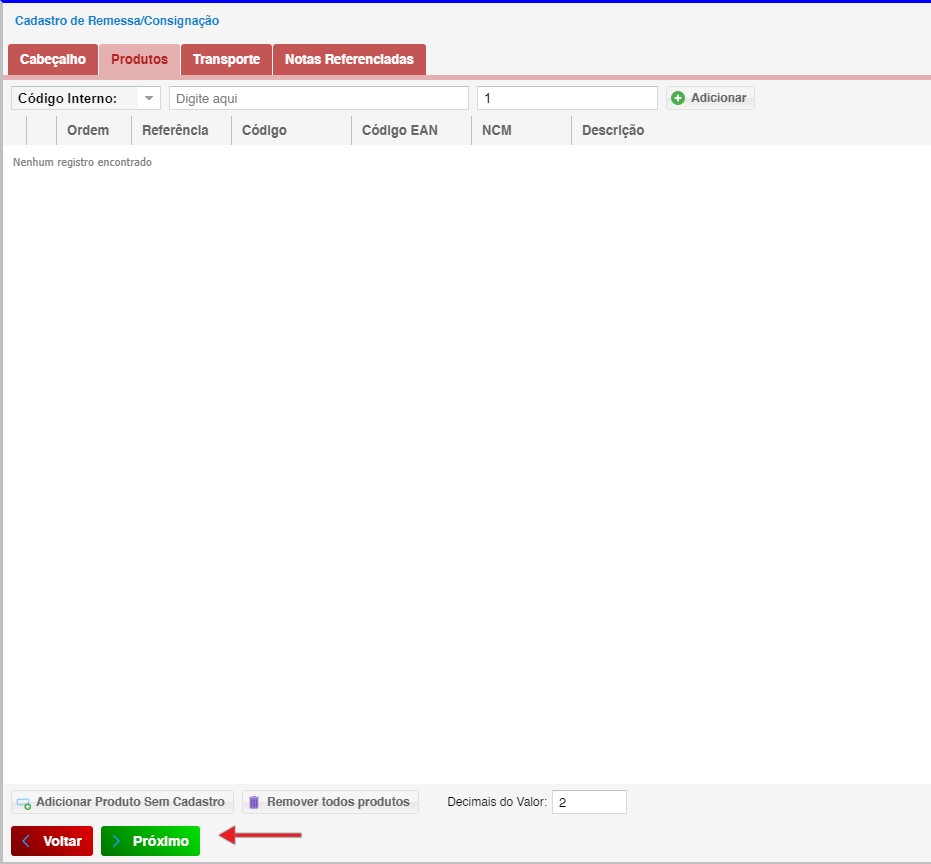Click the quantity field showing 1
Screen dimensions: 931x864
pos(567,98)
